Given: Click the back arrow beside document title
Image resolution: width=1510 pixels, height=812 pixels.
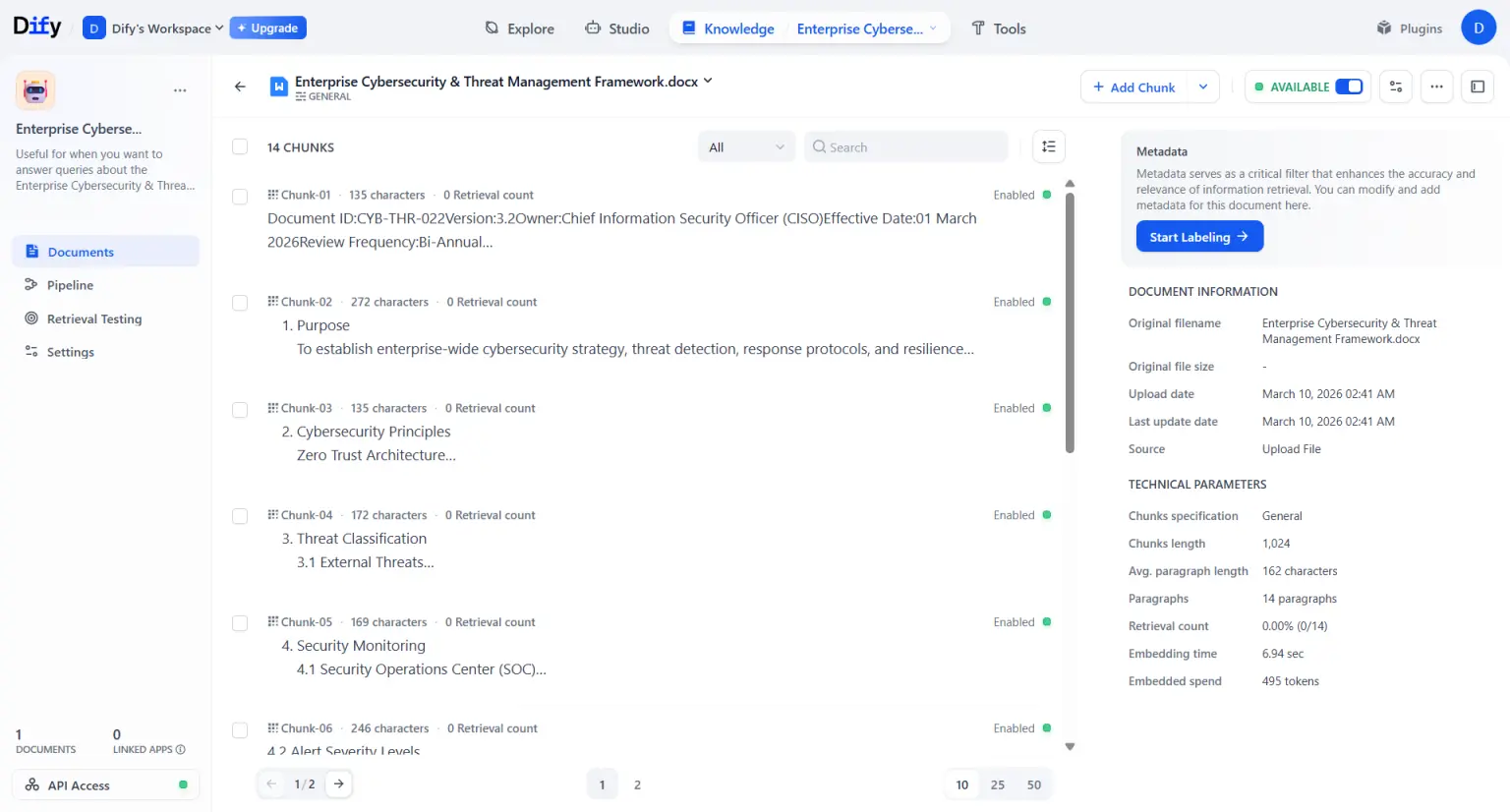Looking at the screenshot, I should click(240, 87).
